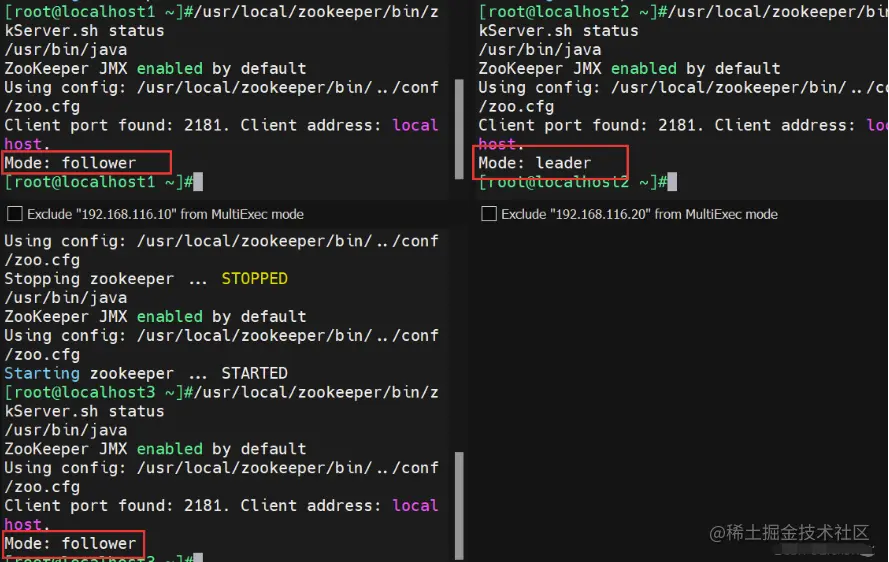Screen dimensions: 889x562
Task: Click the "kServer.sh status" line in localhost2
Action: [x=558, y=31]
